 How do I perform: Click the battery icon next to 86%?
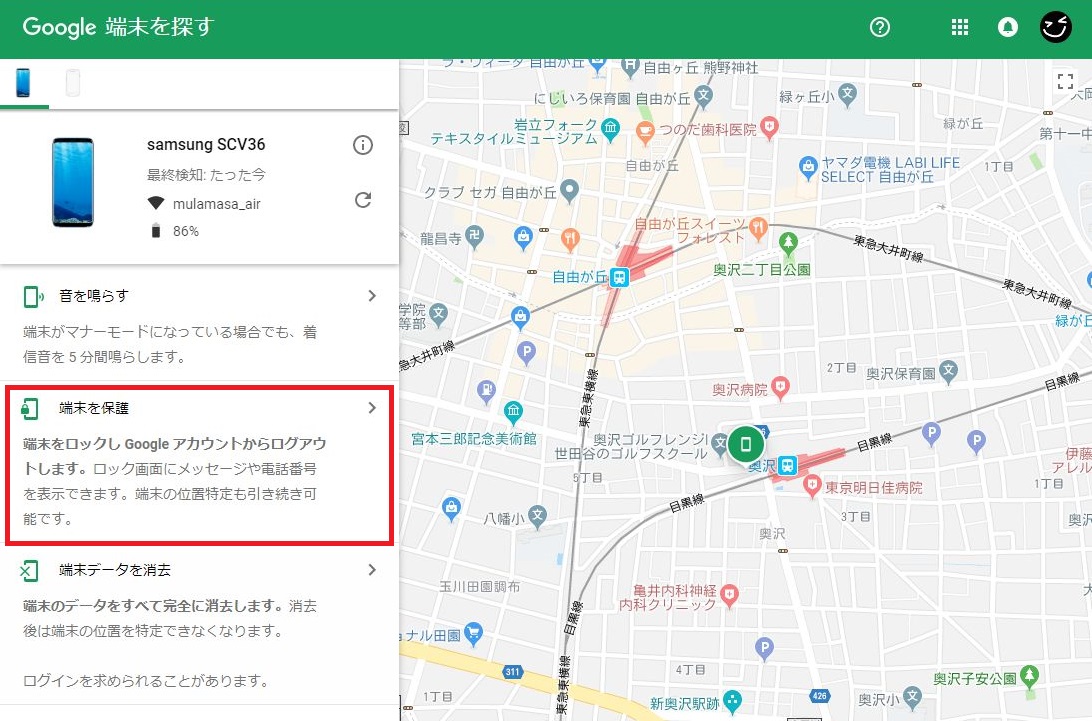156,231
